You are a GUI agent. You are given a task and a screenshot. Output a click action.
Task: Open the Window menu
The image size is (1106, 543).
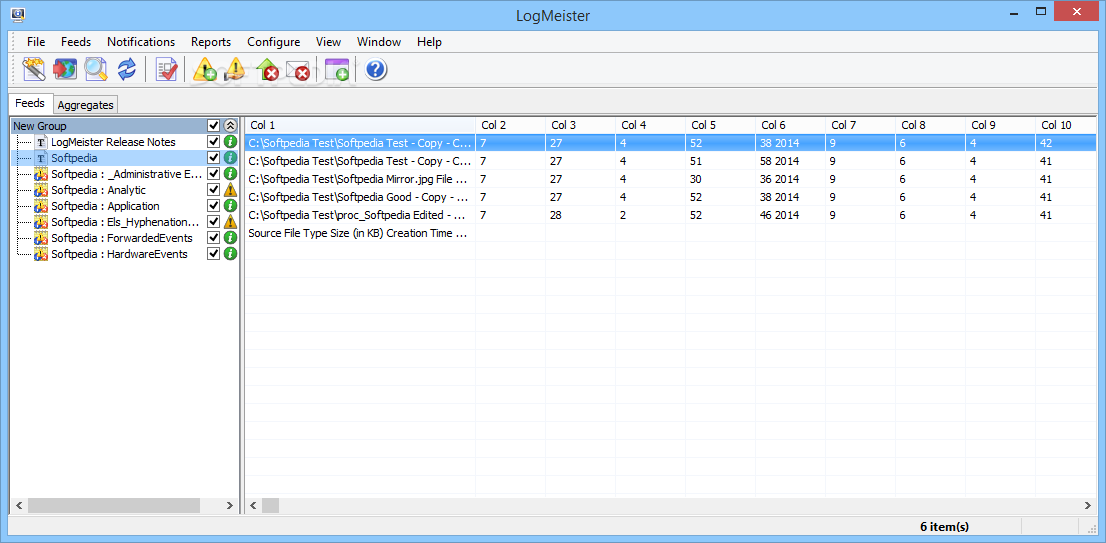click(379, 42)
